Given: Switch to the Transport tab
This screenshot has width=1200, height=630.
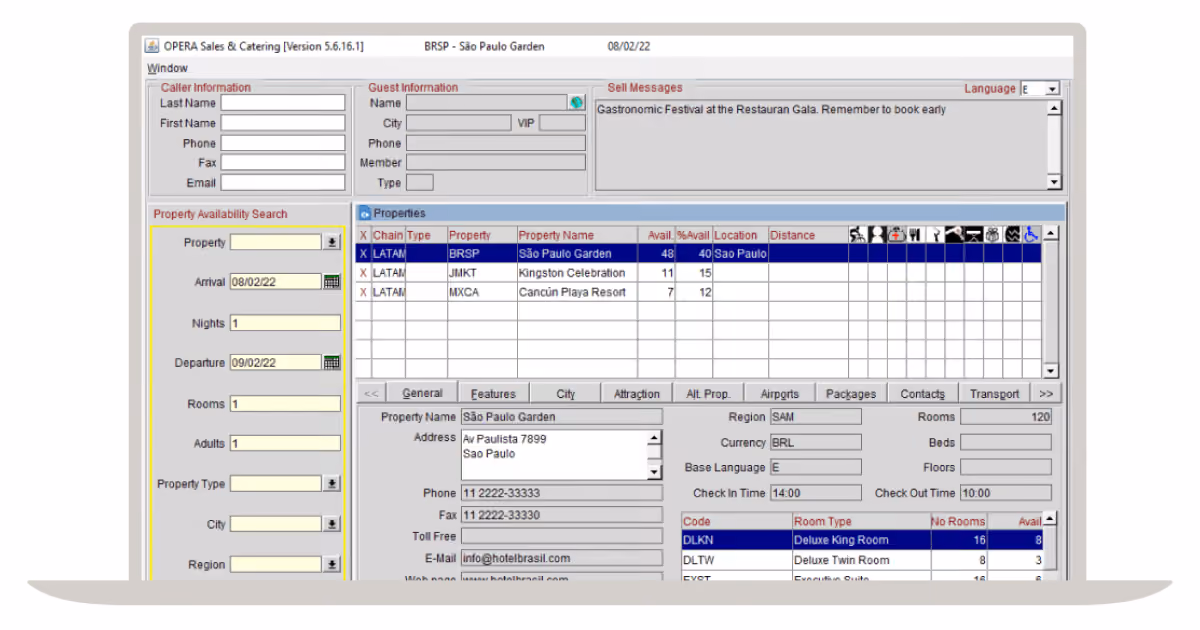Looking at the screenshot, I should point(994,394).
